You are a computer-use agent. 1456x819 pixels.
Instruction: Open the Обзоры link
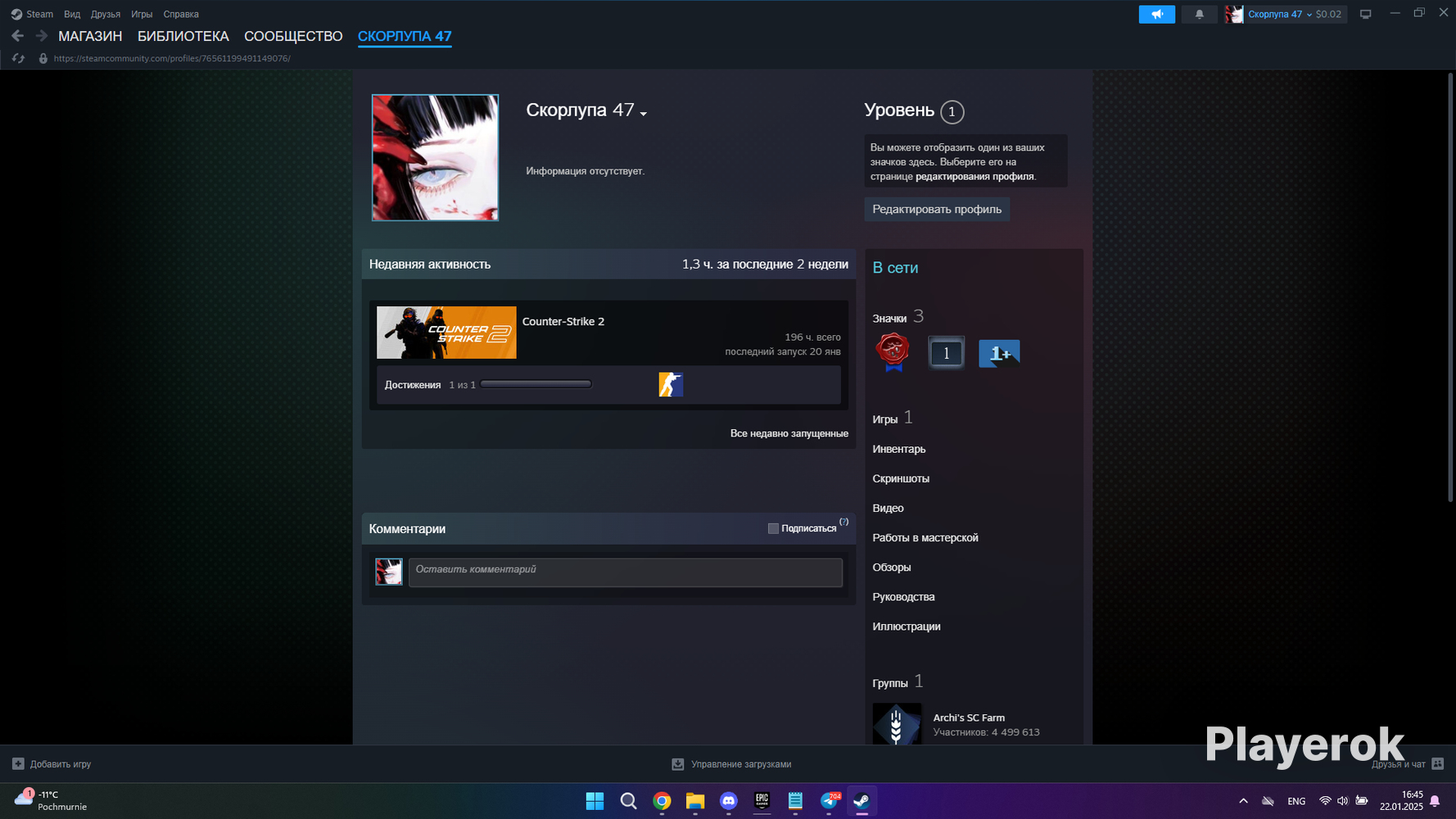click(x=892, y=567)
